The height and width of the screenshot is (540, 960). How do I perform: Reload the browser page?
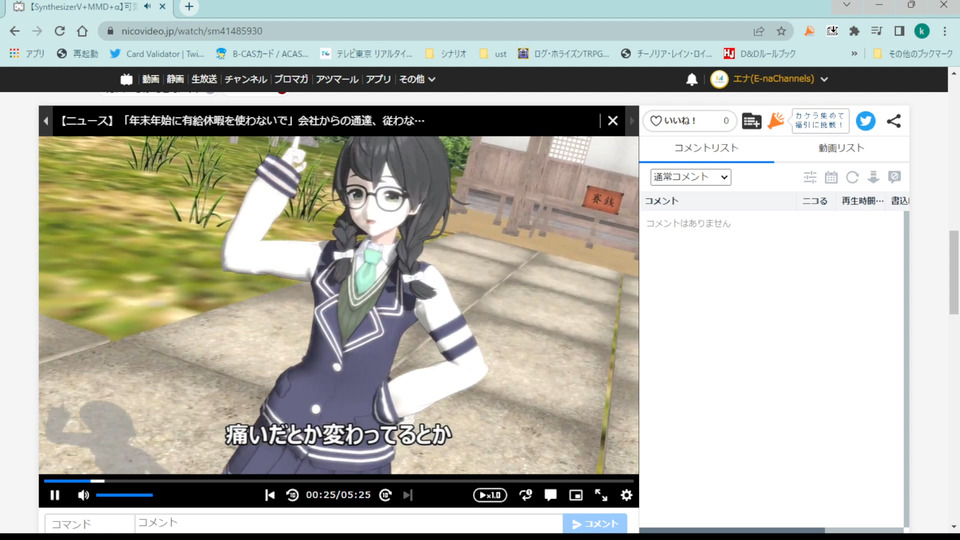[x=59, y=31]
